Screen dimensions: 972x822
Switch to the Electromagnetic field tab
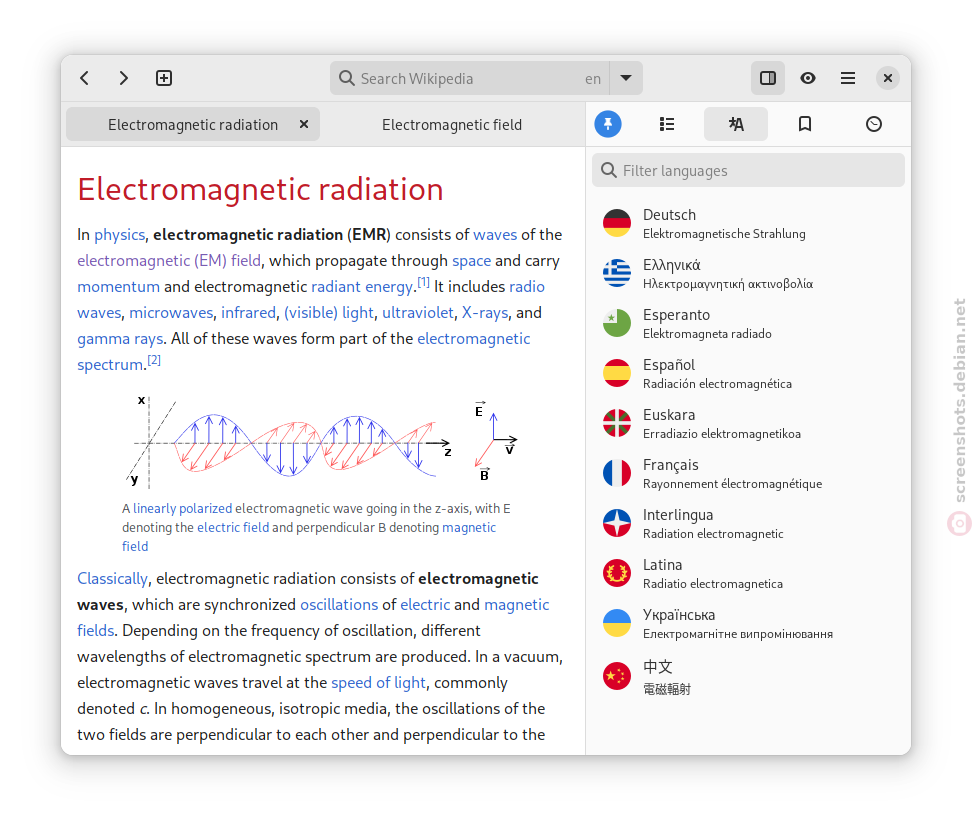click(452, 125)
